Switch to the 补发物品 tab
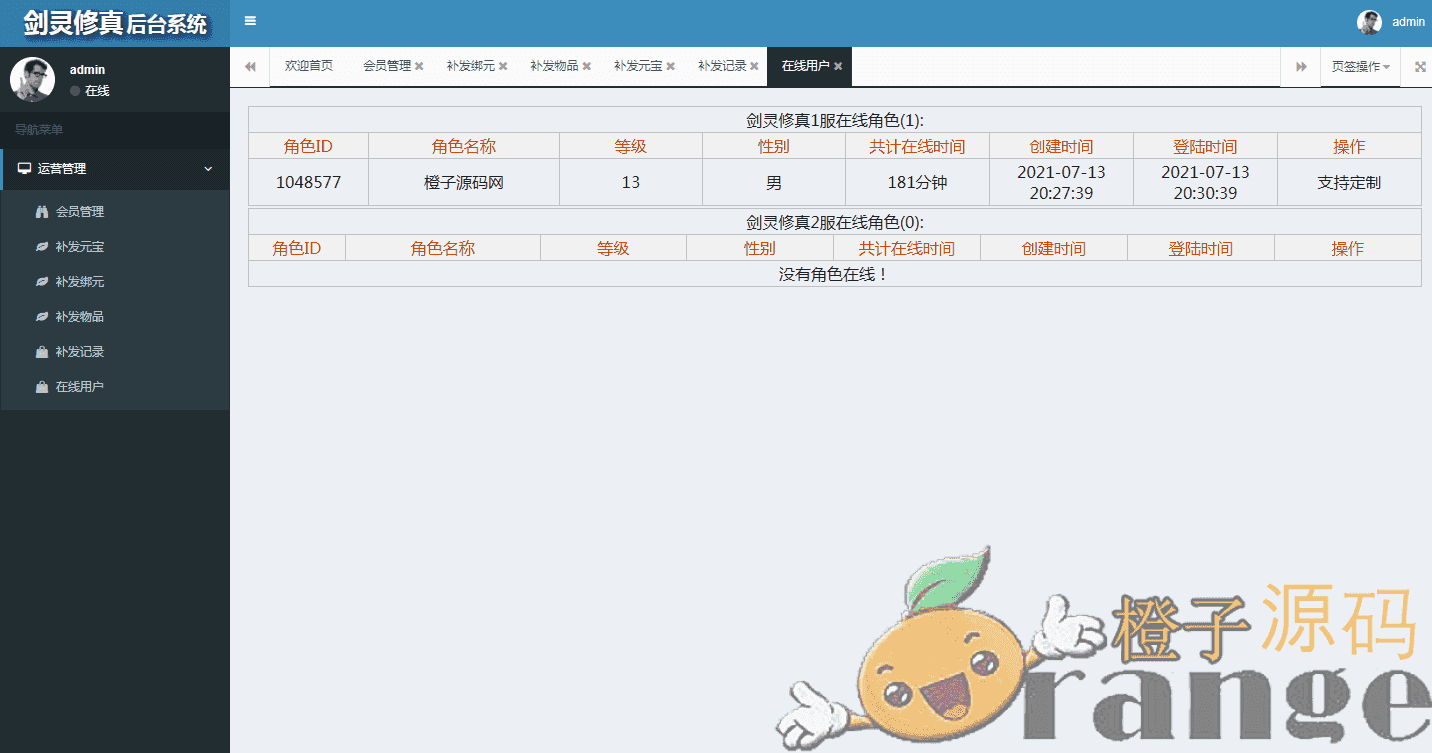This screenshot has height=753, width=1432. click(x=554, y=66)
